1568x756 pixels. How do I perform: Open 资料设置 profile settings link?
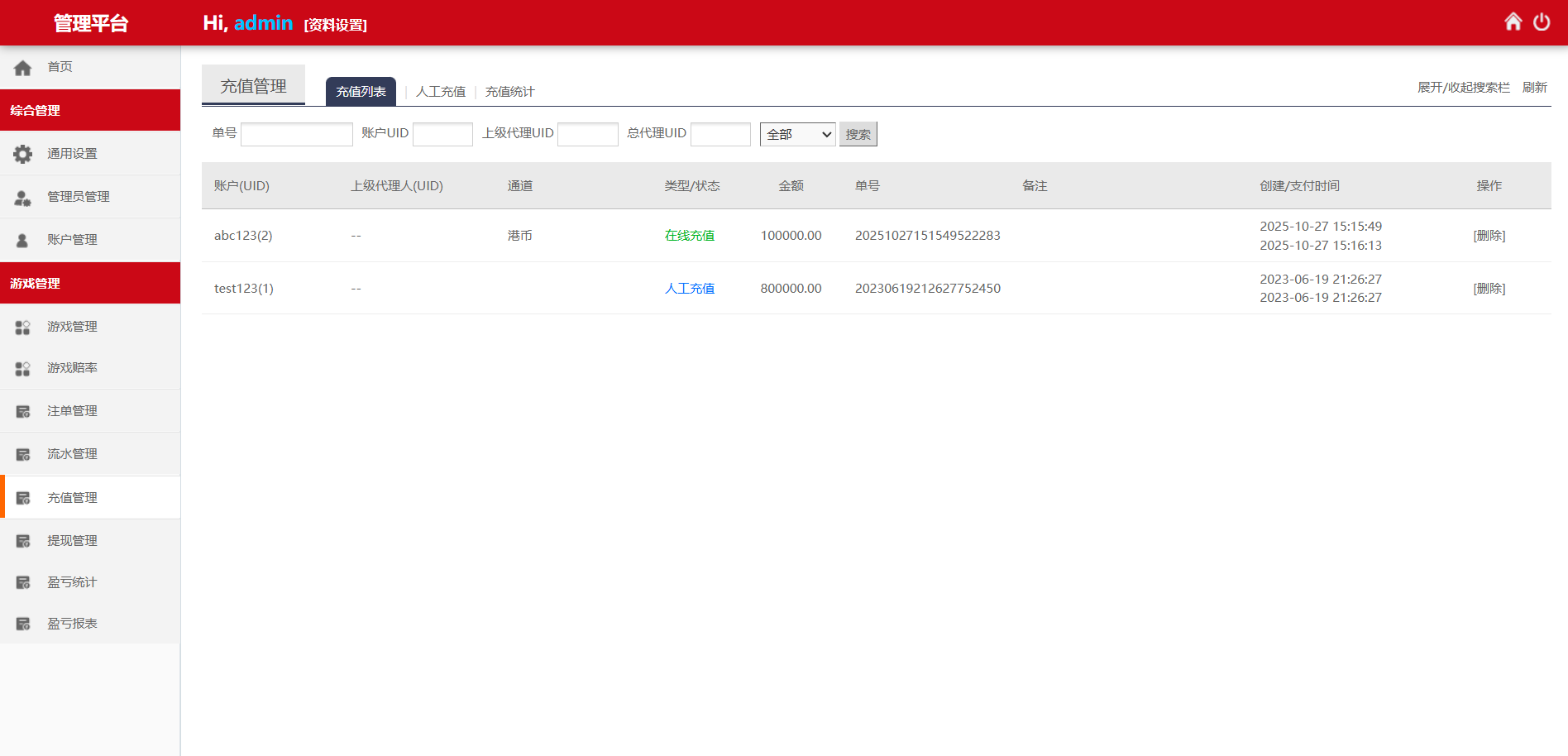(x=335, y=25)
